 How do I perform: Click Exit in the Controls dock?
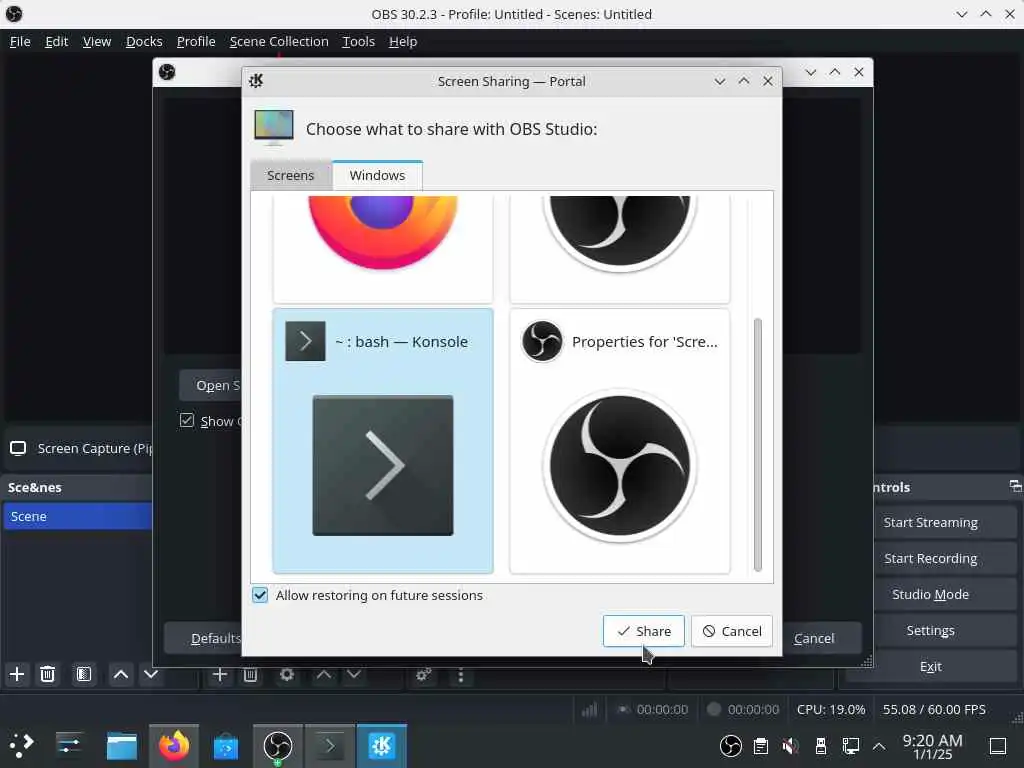pyautogui.click(x=931, y=666)
